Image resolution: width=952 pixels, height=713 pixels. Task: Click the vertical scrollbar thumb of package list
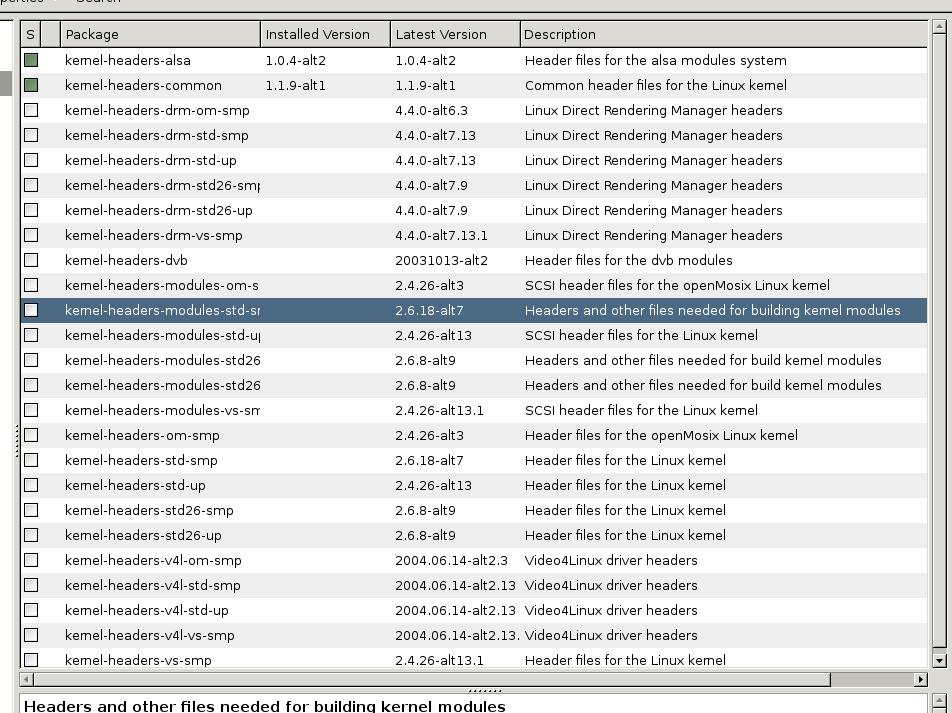pyautogui.click(x=939, y=341)
